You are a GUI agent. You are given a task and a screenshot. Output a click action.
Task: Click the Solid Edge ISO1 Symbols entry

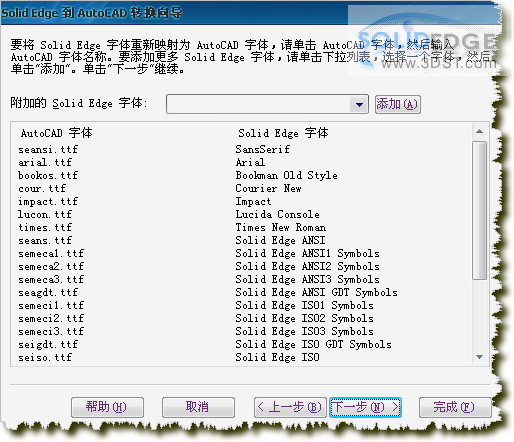[305, 305]
